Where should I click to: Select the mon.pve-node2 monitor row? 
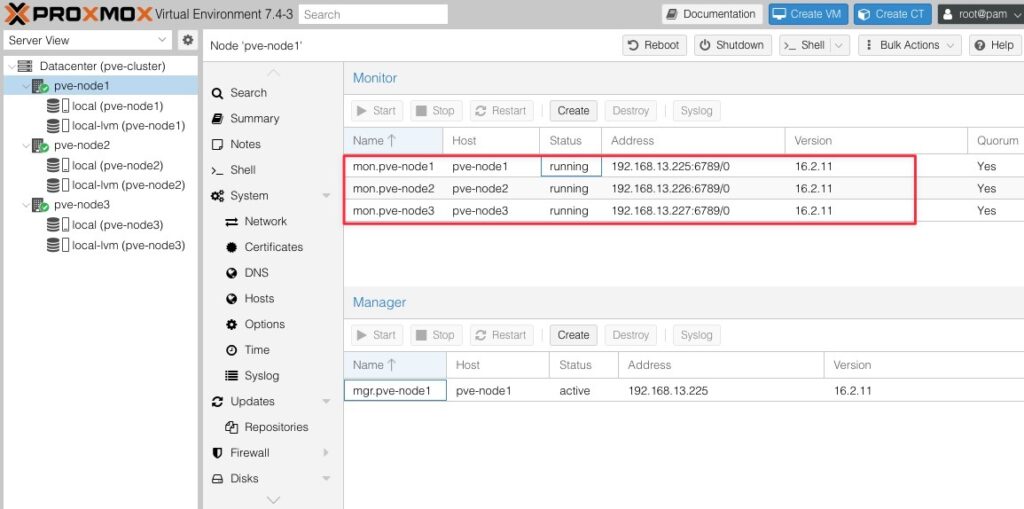coord(684,189)
